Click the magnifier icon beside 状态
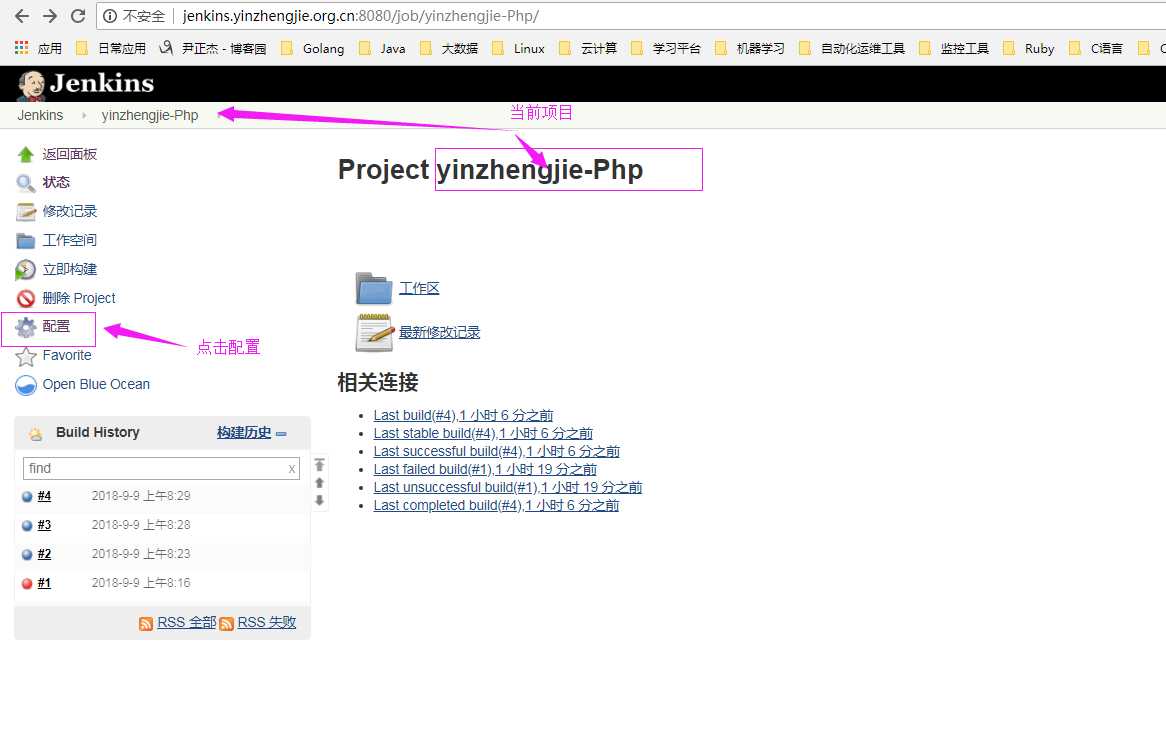The height and width of the screenshot is (748, 1166). (x=26, y=183)
